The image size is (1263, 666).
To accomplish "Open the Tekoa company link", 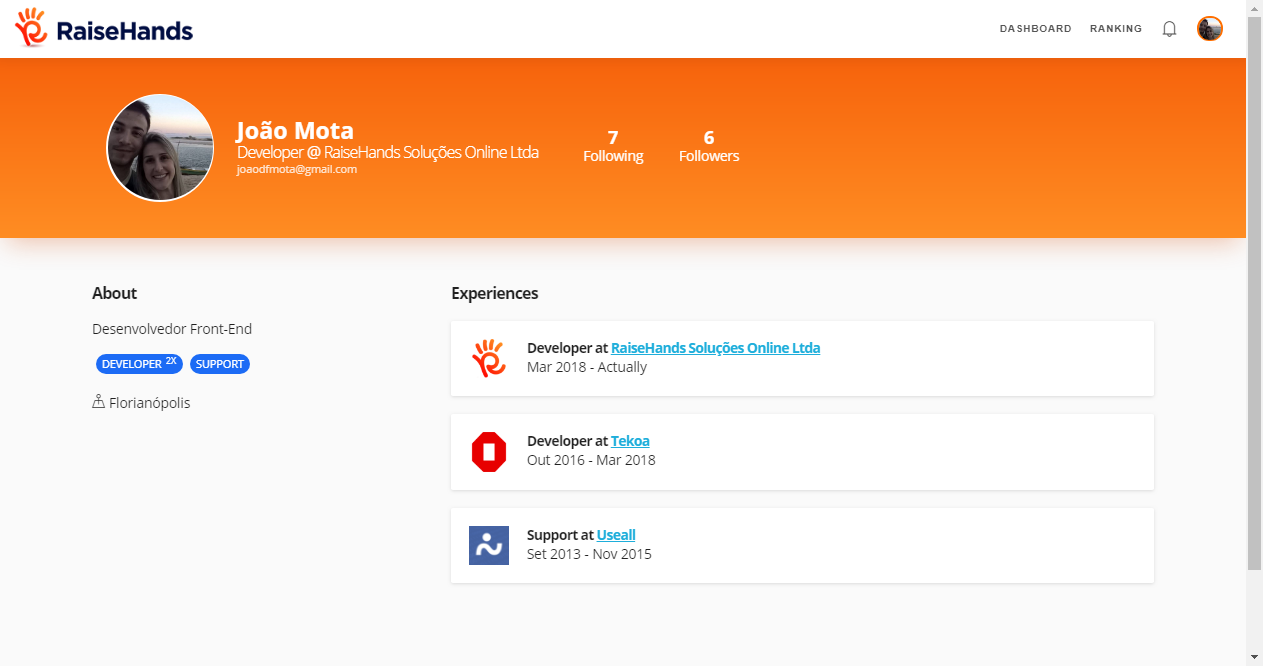I will tap(630, 441).
